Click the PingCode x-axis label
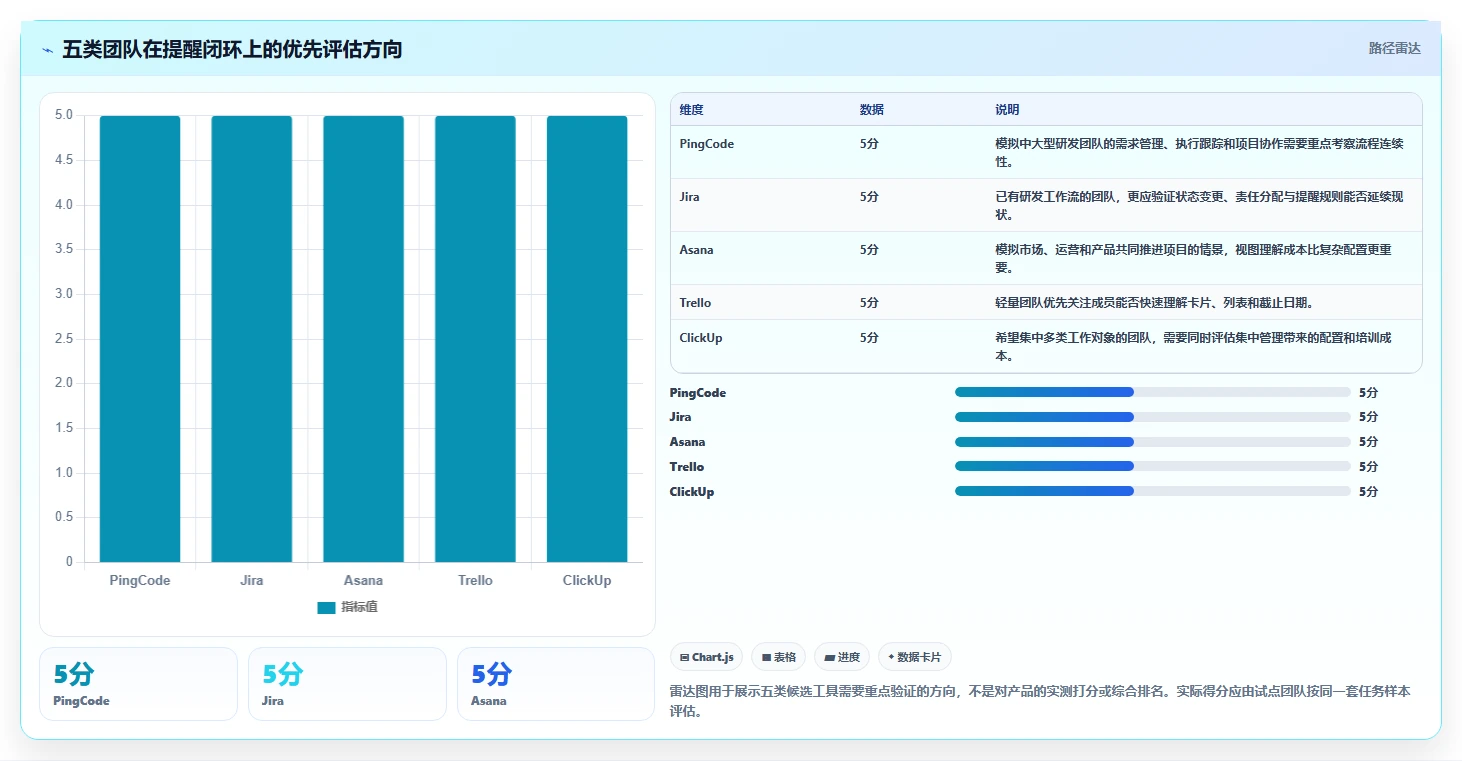 140,580
